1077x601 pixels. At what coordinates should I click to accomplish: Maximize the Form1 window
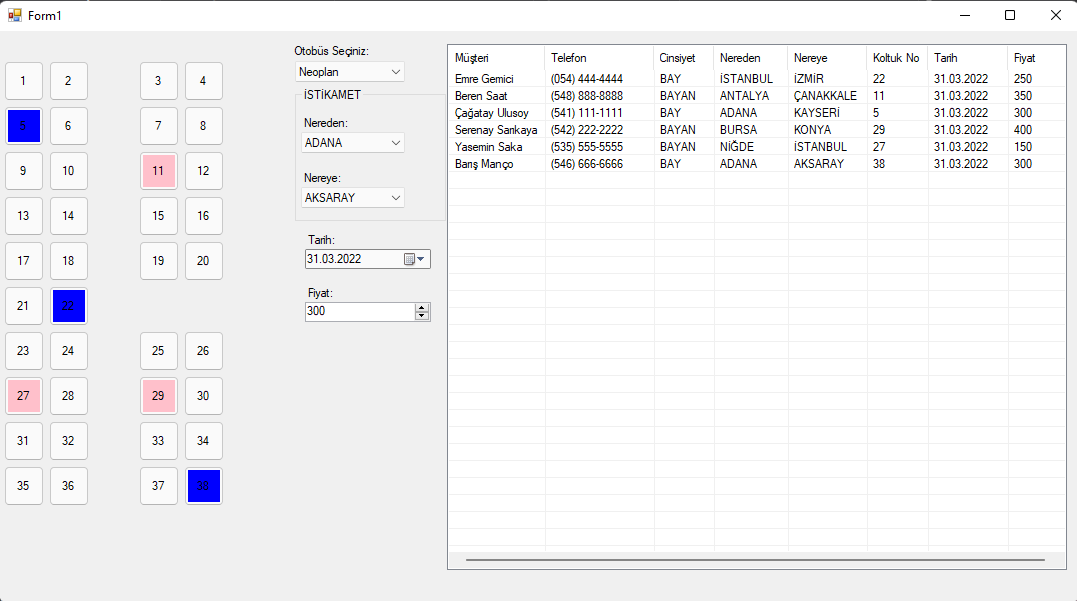pos(1010,15)
